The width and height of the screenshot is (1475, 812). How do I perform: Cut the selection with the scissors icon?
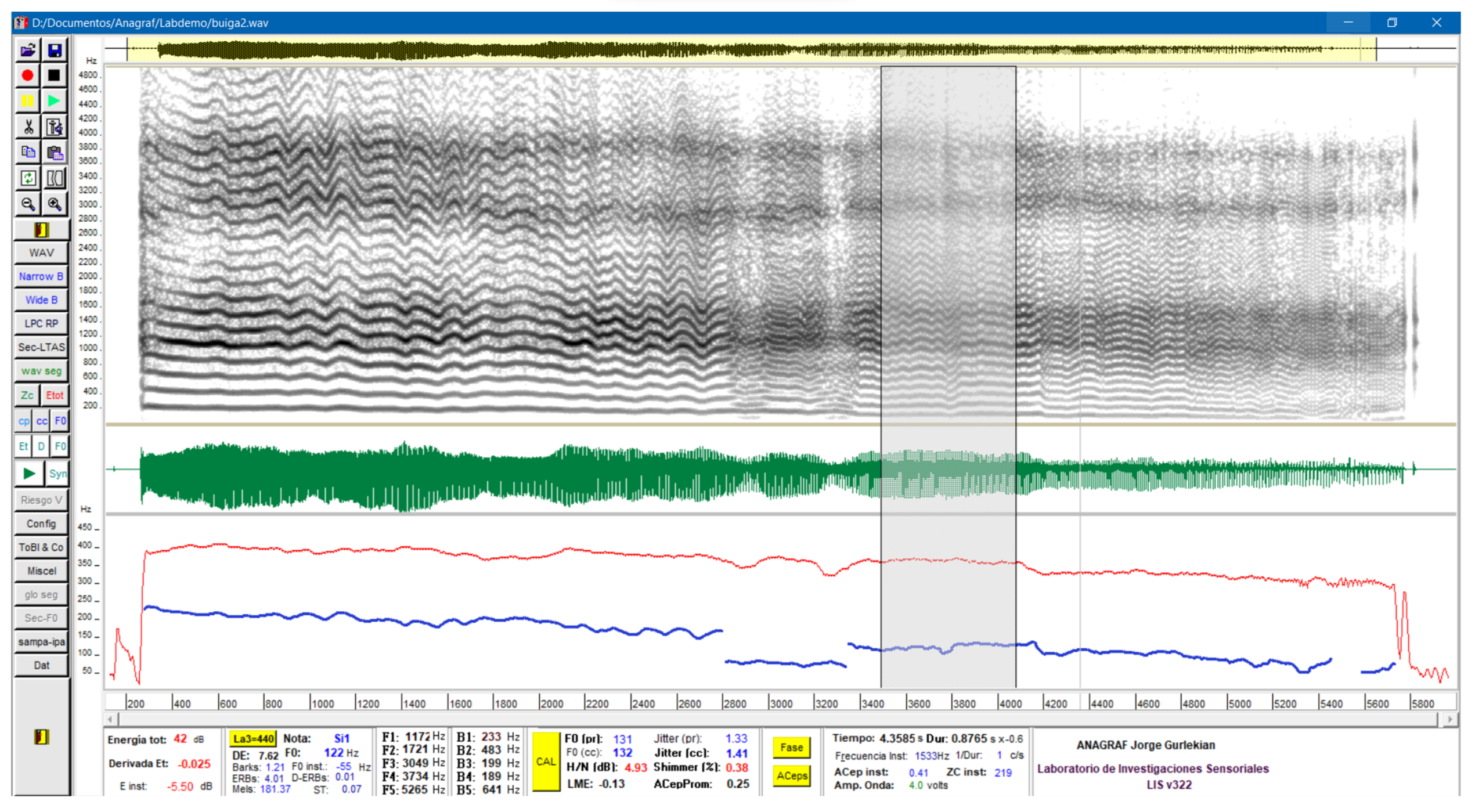pyautogui.click(x=27, y=127)
